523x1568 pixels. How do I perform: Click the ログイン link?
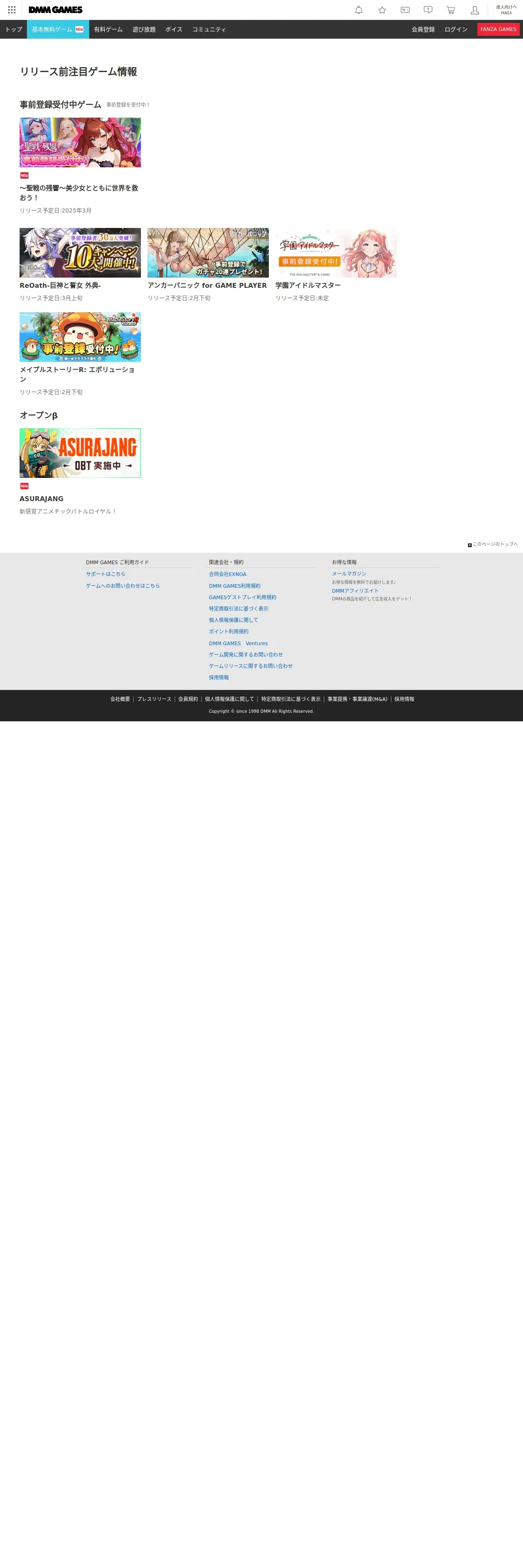(x=456, y=29)
